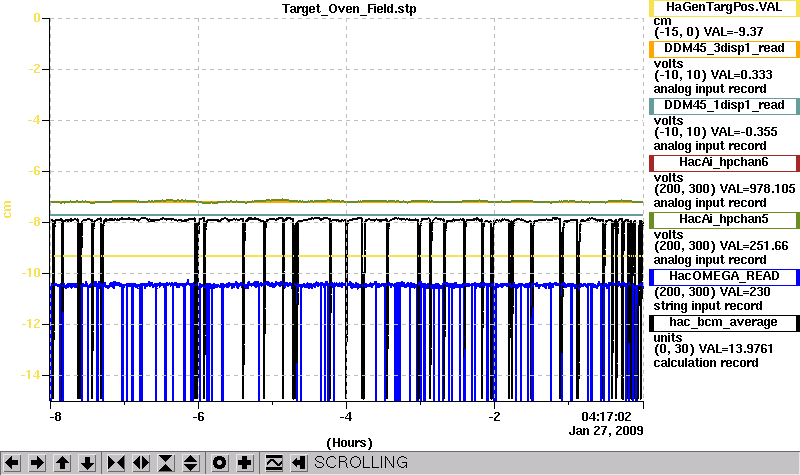Select the hac_bcm_average curve legend

pyautogui.click(x=724, y=323)
